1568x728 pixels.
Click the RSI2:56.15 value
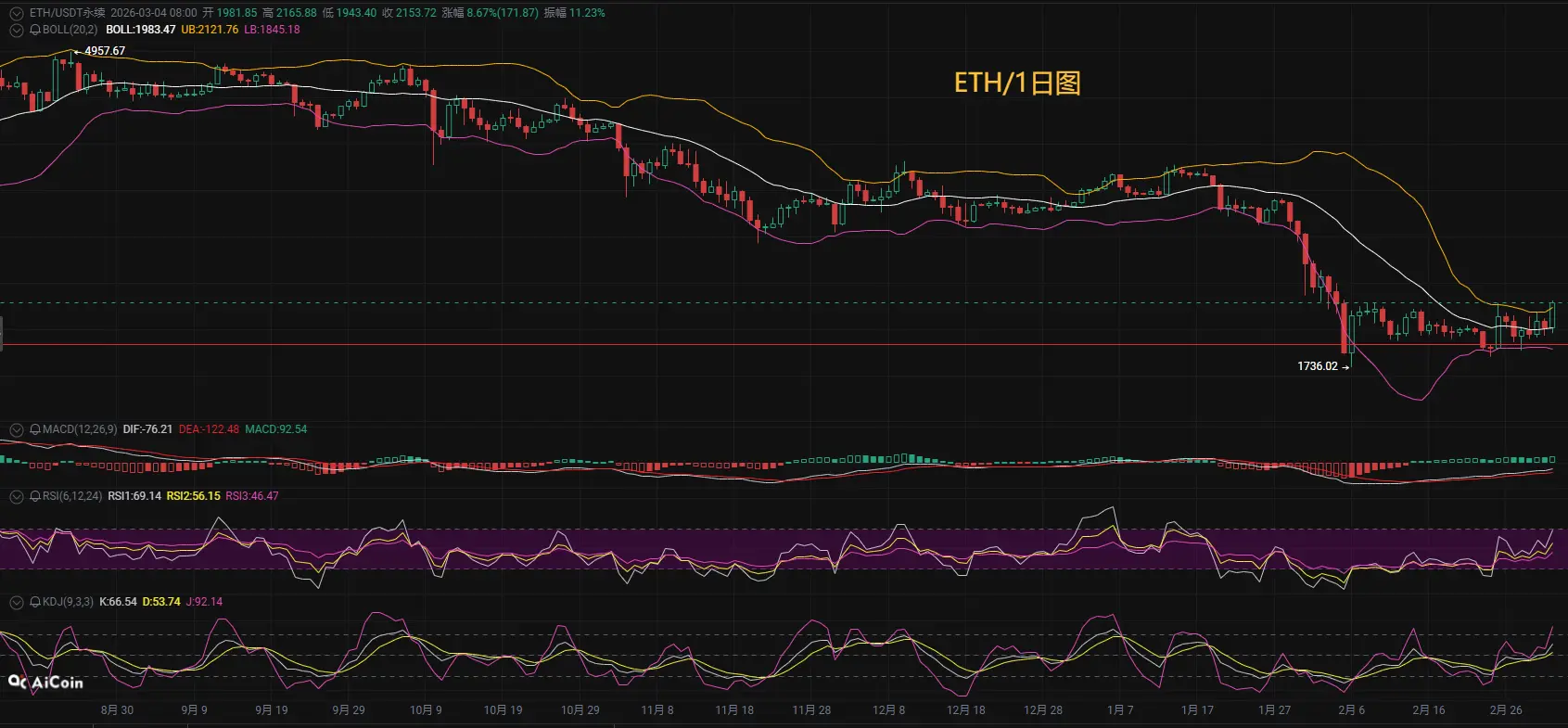click(x=194, y=496)
